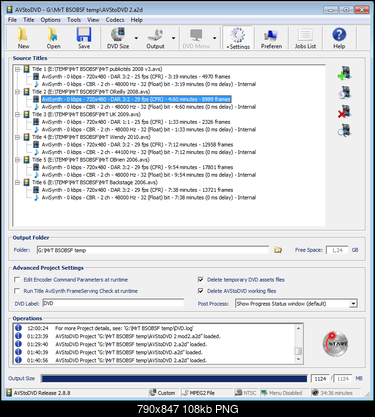375x417 pixels.
Task: Click the MPEG2 File status bar icon
Action: (x=185, y=393)
